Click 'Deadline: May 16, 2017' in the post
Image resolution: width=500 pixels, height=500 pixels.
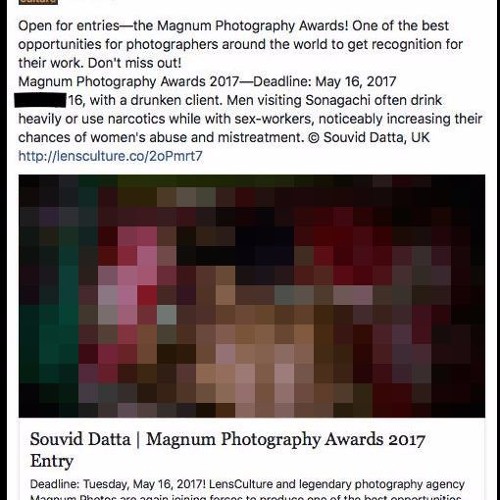[325, 82]
